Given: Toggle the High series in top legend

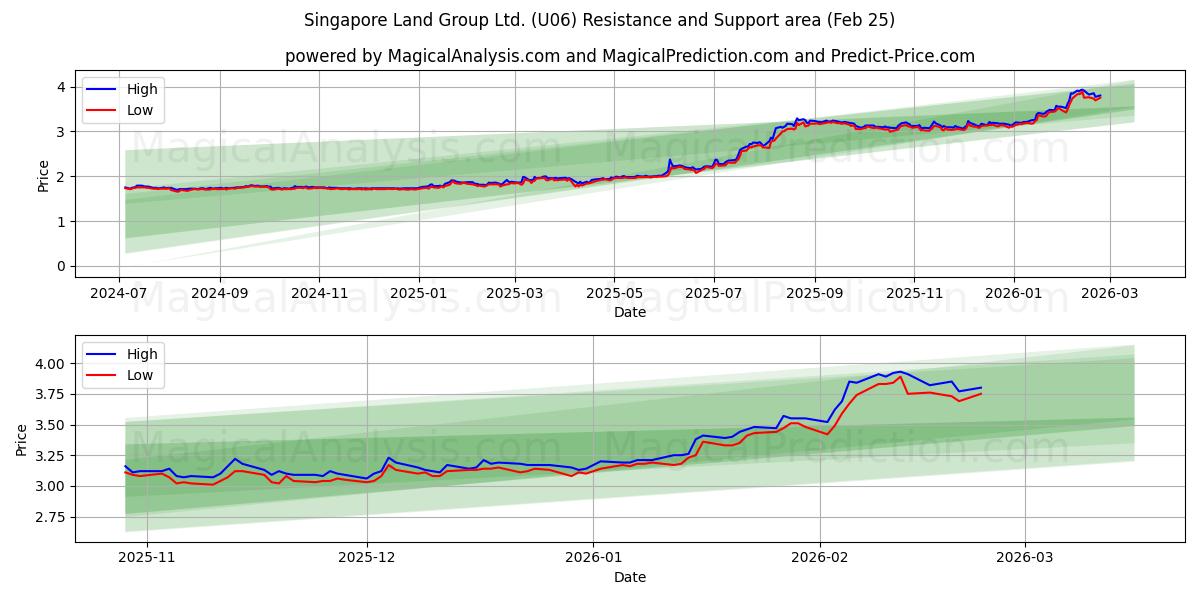Looking at the screenshot, I should (142, 88).
